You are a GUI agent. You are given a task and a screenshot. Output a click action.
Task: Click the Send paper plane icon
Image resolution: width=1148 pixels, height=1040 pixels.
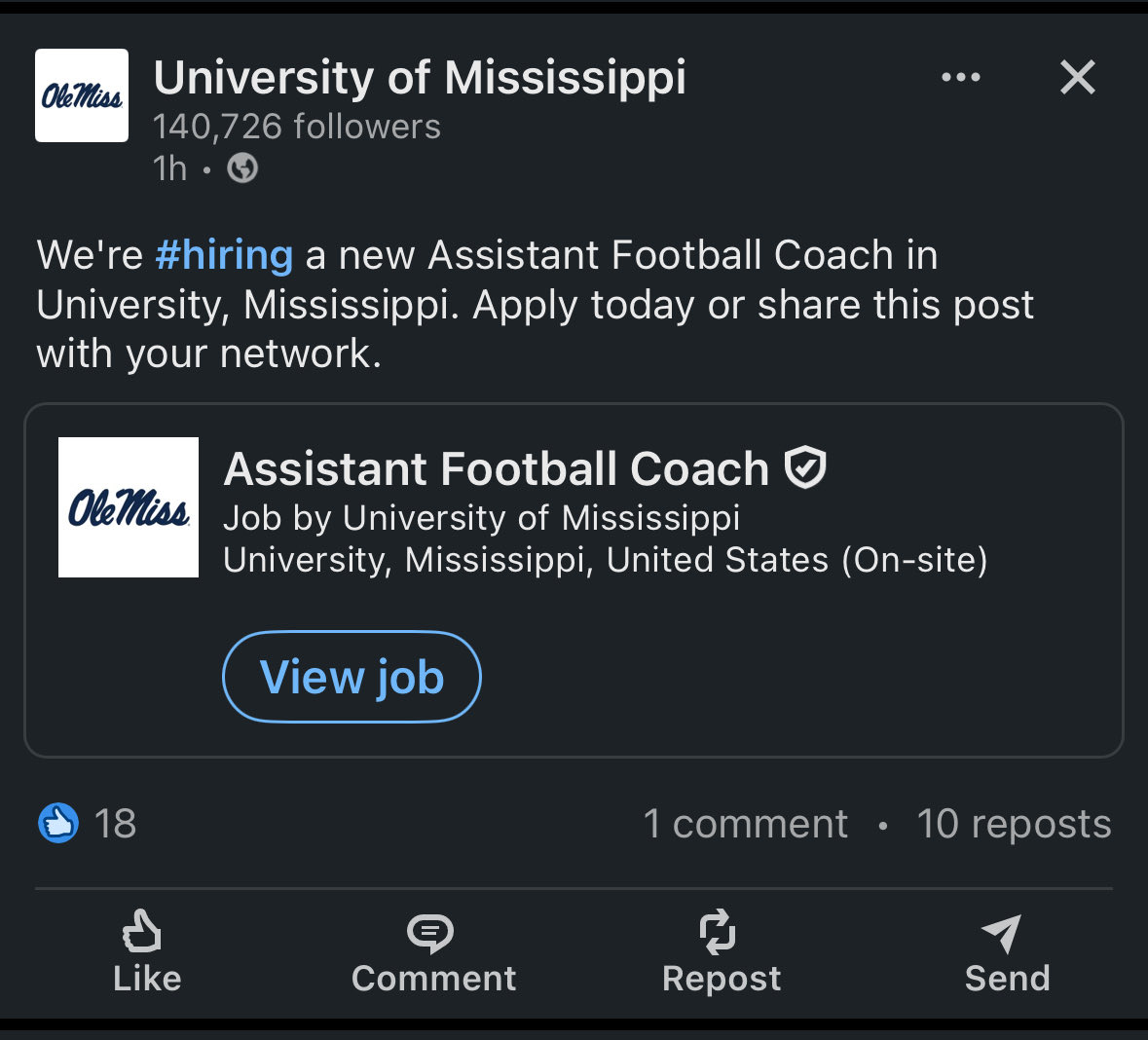(x=1003, y=933)
